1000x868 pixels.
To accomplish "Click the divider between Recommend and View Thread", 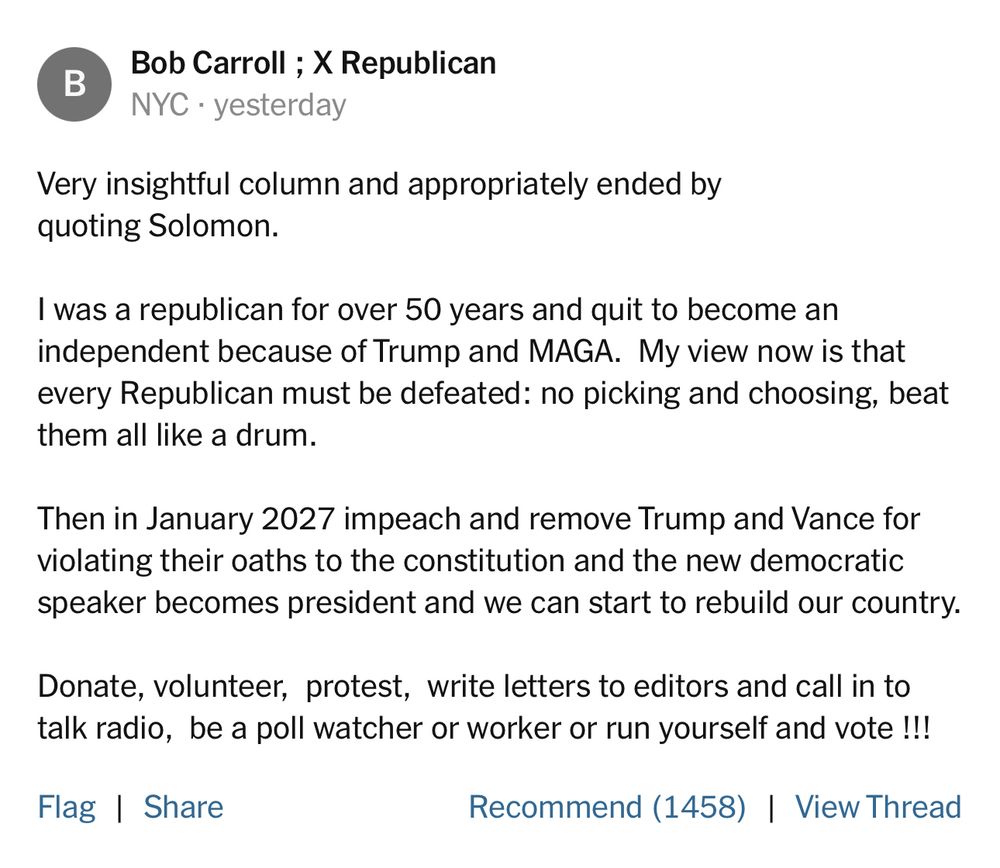I will click(x=771, y=807).
